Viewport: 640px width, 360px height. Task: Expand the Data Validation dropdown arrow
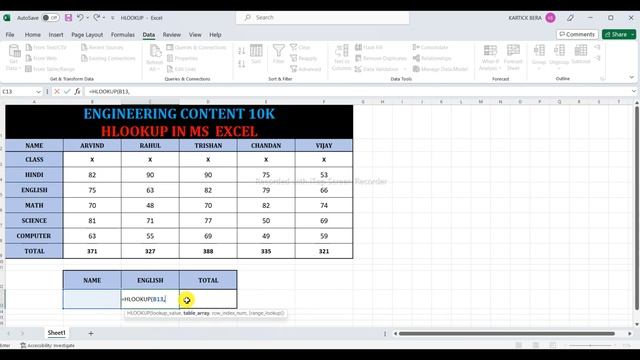(x=404, y=69)
